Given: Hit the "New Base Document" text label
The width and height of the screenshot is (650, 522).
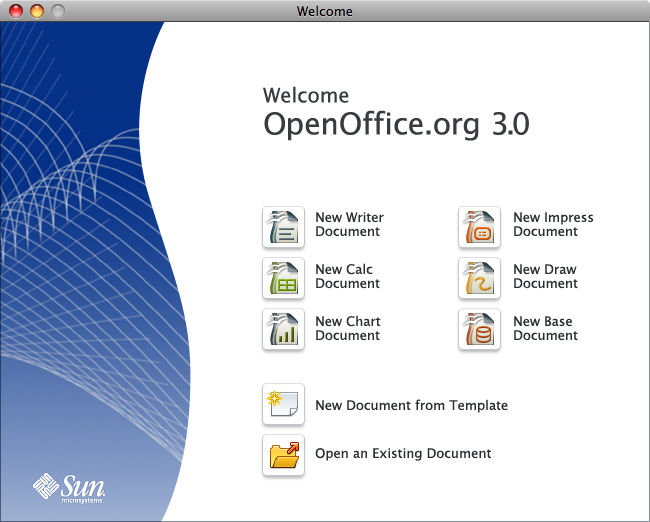Looking at the screenshot, I should pyautogui.click(x=545, y=329).
